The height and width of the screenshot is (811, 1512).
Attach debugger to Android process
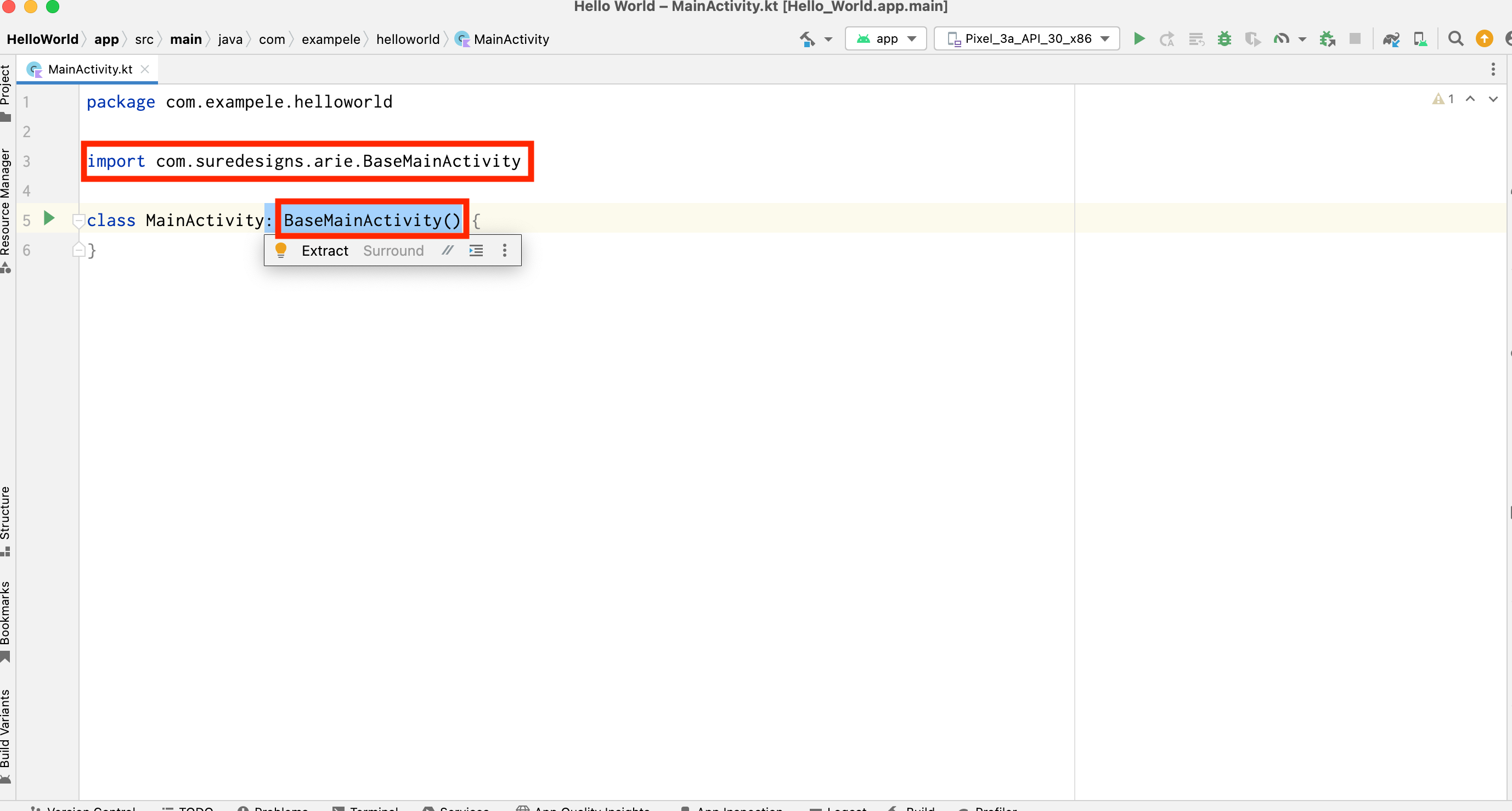tap(1327, 39)
